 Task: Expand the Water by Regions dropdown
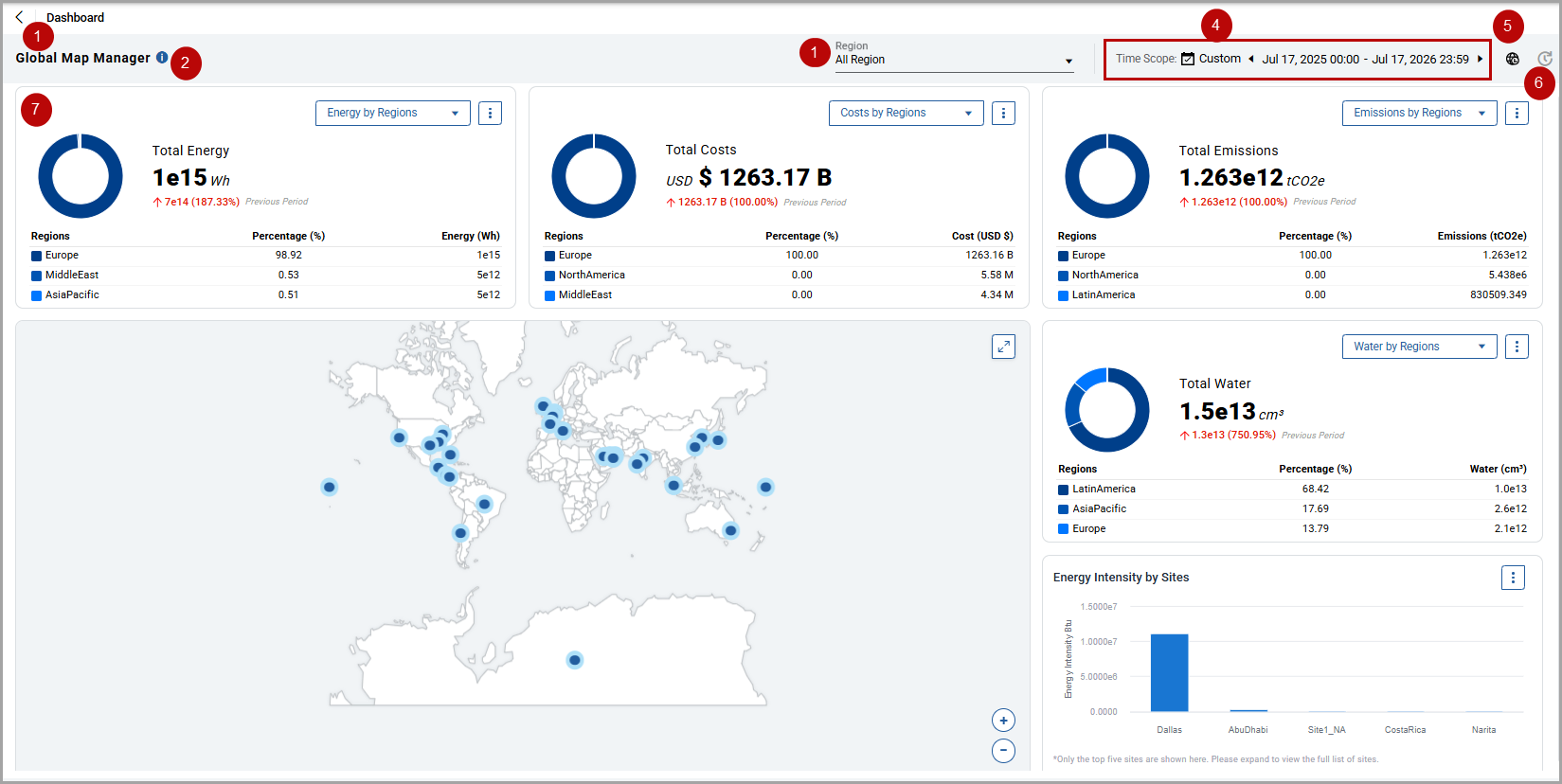point(1419,347)
